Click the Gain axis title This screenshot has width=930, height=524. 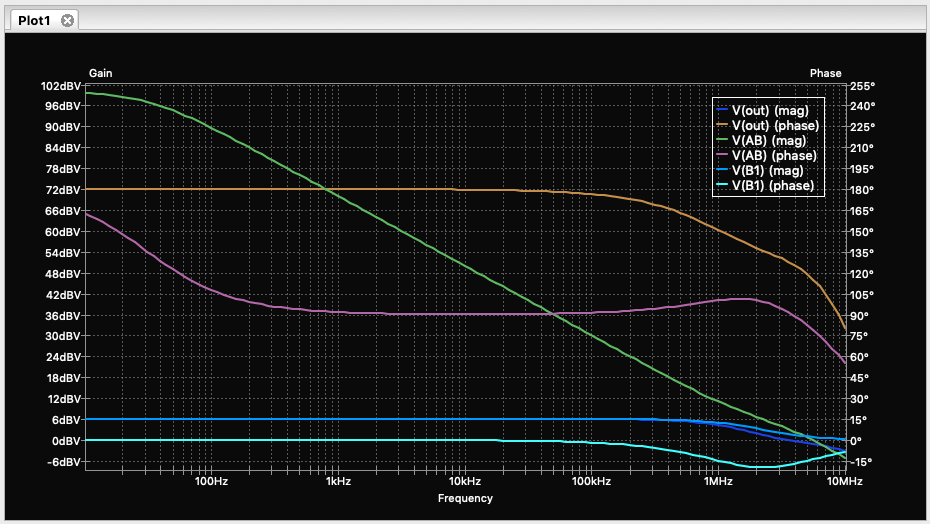tap(100, 73)
